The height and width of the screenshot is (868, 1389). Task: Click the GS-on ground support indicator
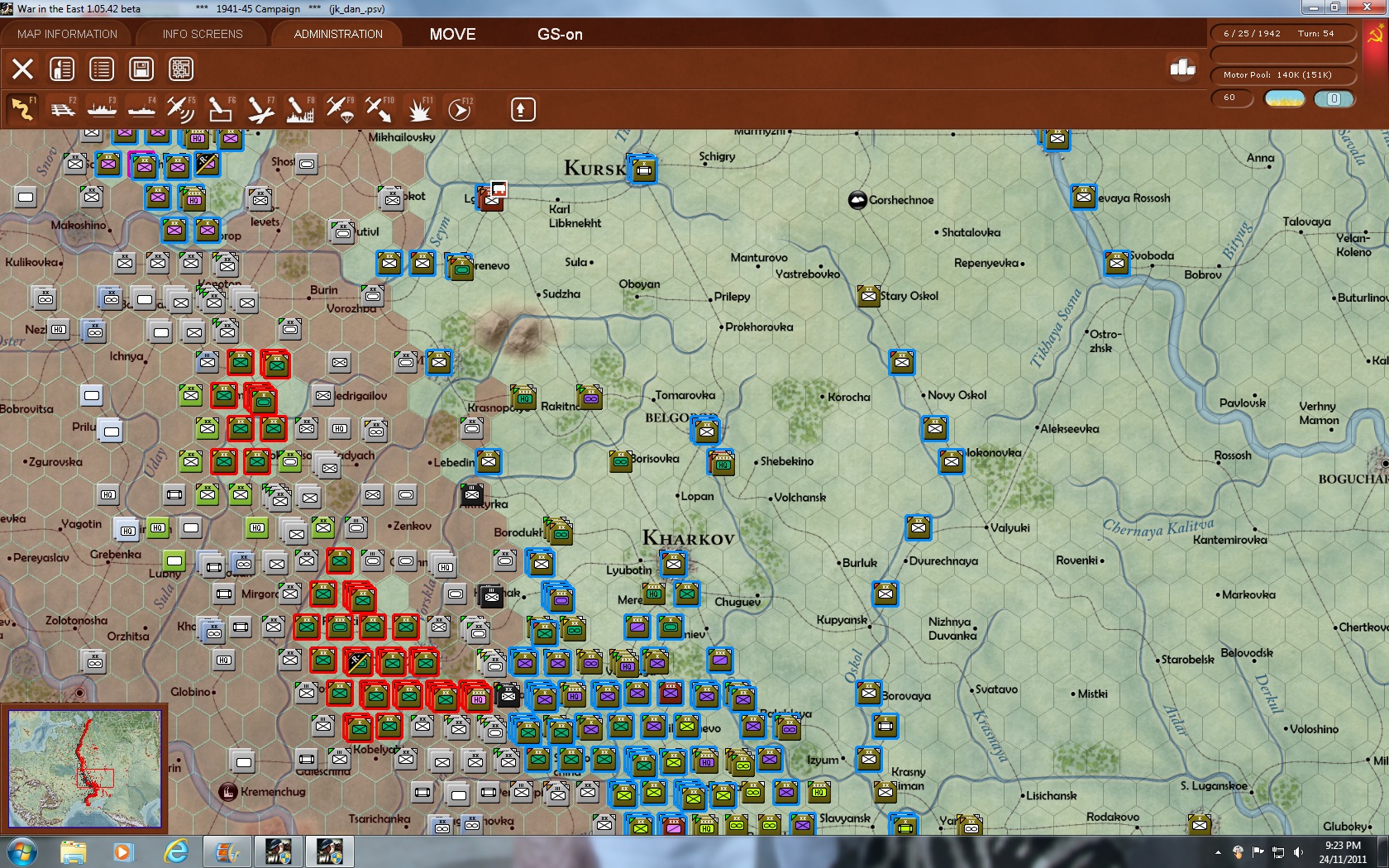560,34
